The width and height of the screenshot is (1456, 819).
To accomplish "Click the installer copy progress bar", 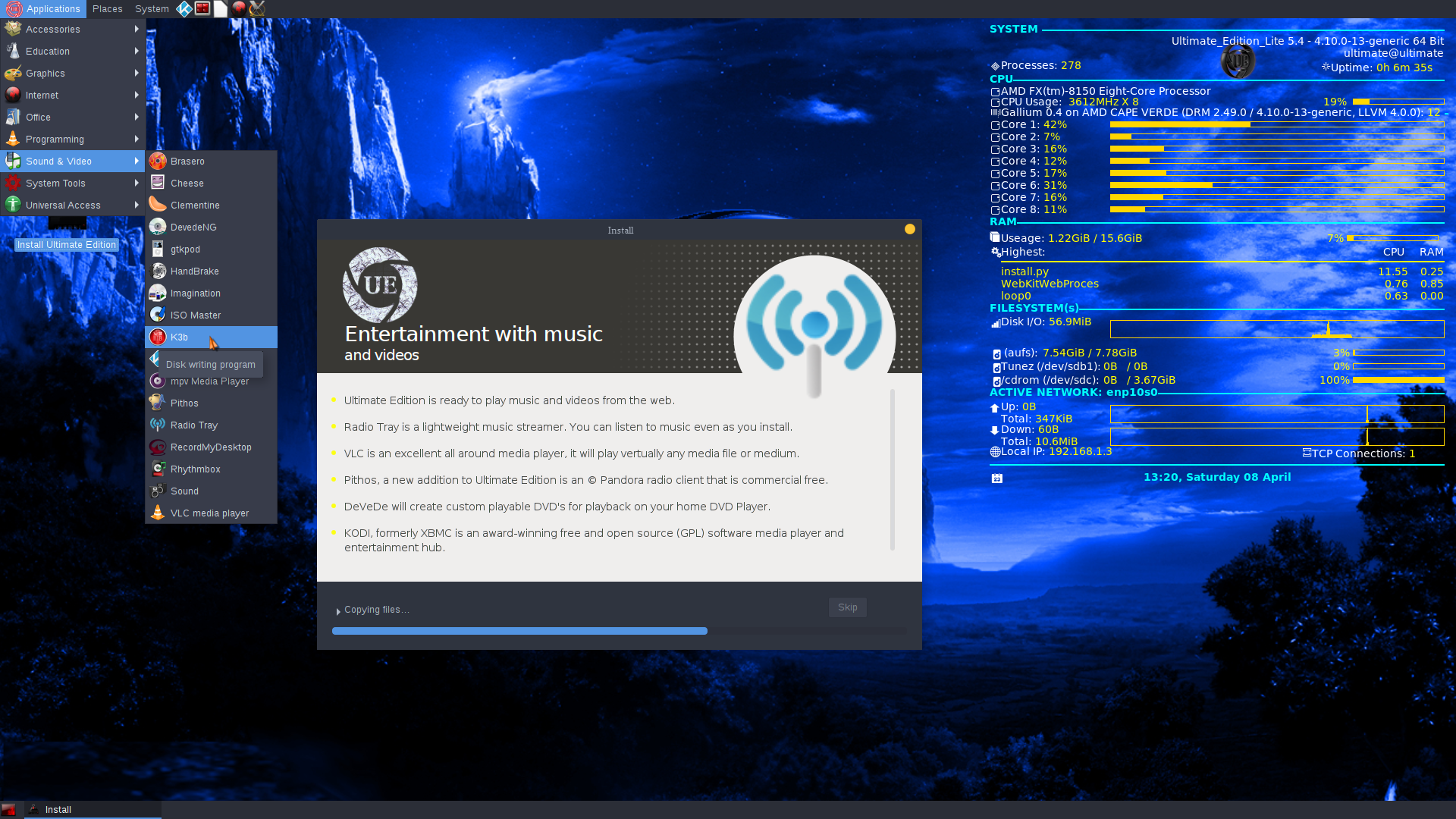I will pyautogui.click(x=619, y=631).
